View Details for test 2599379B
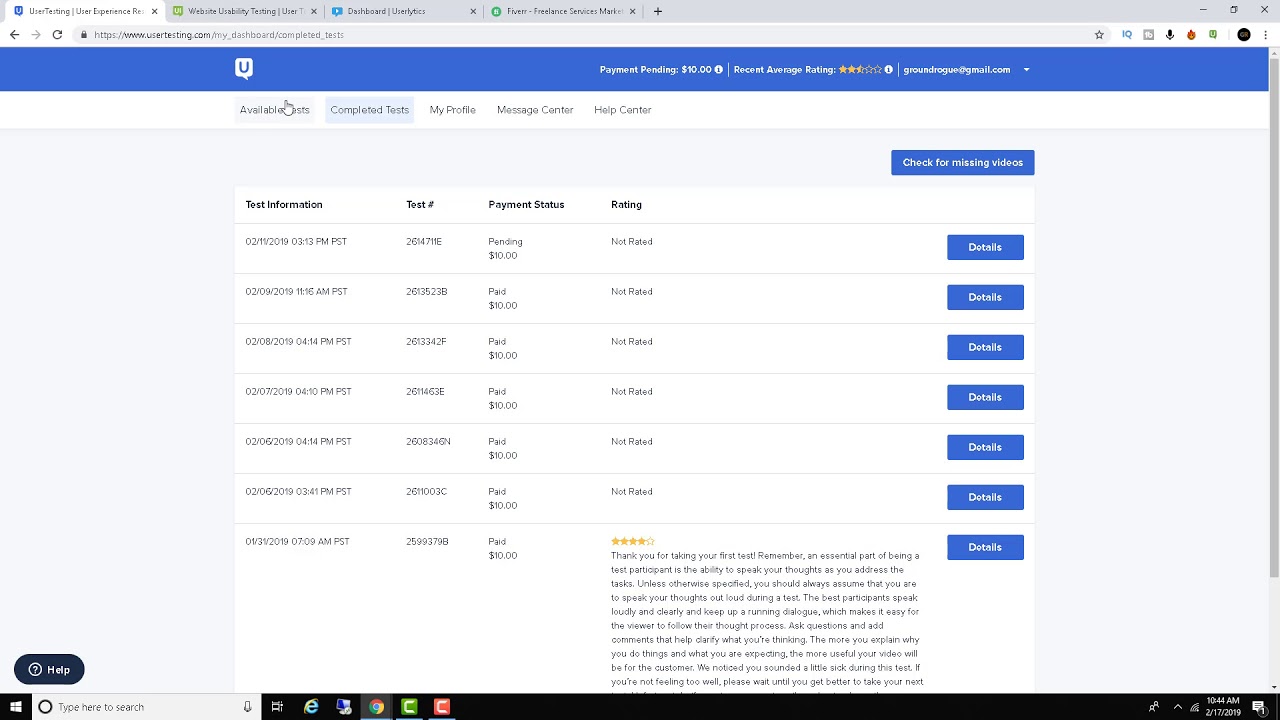This screenshot has width=1280, height=720. coord(985,547)
